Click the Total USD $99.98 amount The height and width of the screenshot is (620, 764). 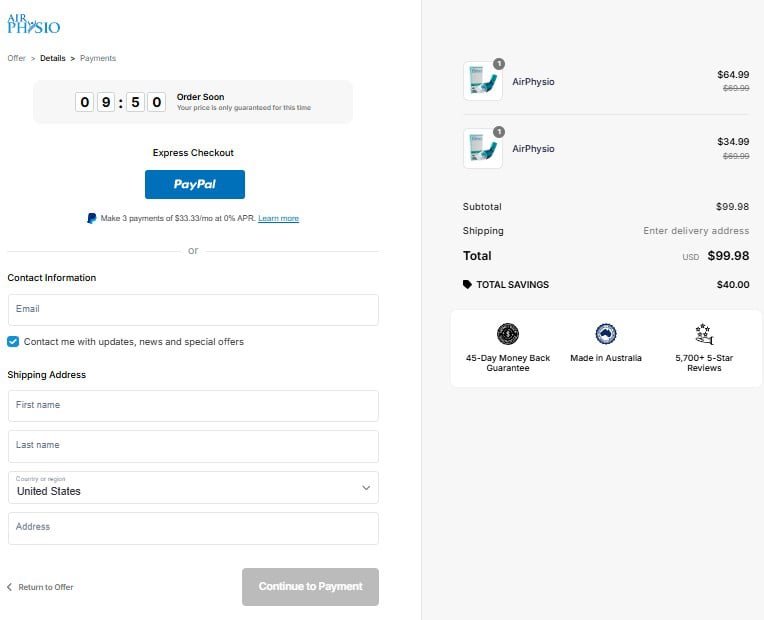(728, 256)
